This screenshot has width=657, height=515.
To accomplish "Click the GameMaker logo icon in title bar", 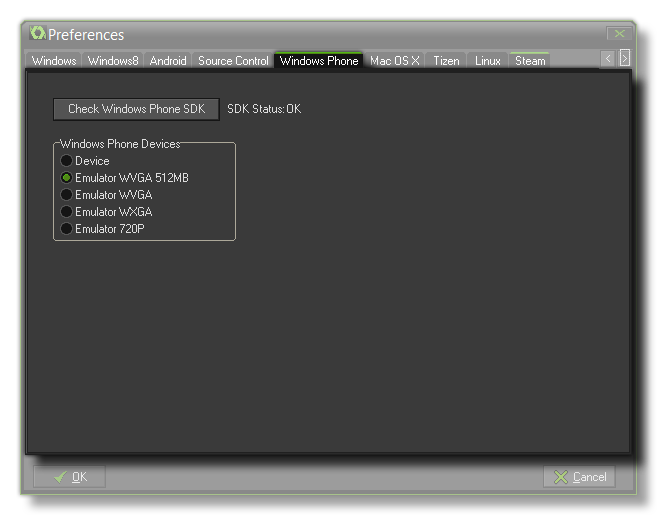I will pyautogui.click(x=38, y=34).
